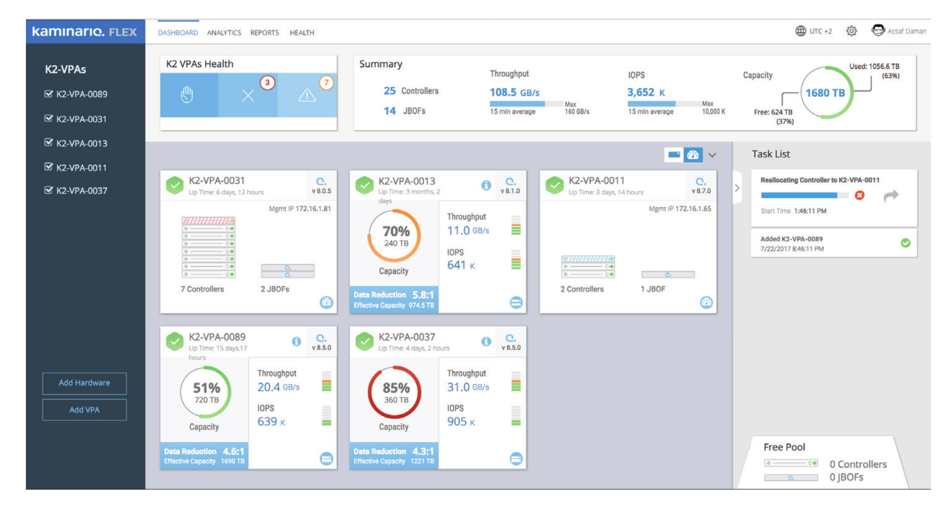Cancel the Reallocating Controller task
The height and width of the screenshot is (517, 950).
point(859,195)
